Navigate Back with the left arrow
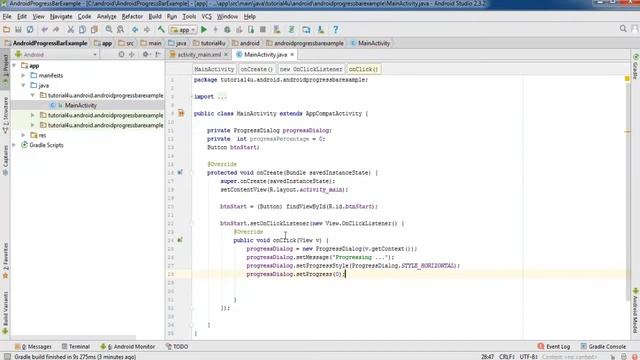Screen dimensions: 640x360 [x=135, y=29]
